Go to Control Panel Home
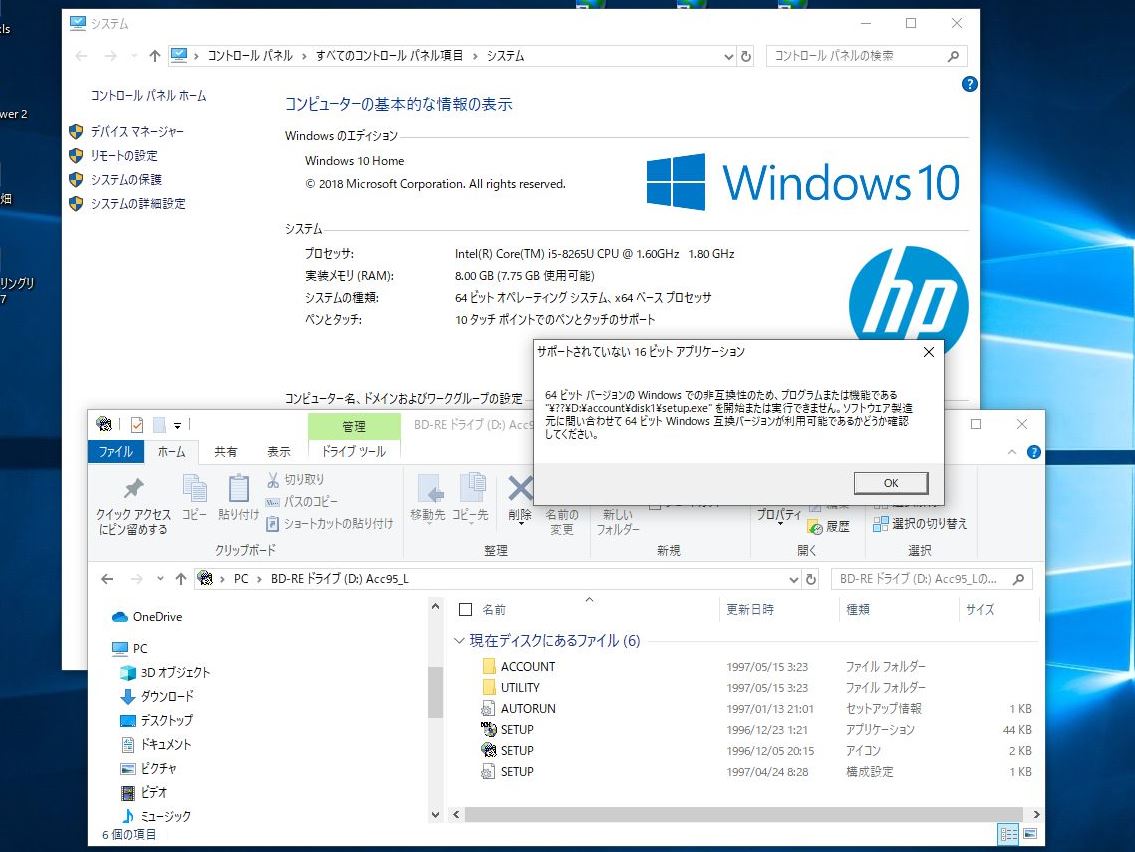Screen dimensions: 1135x852 148,96
